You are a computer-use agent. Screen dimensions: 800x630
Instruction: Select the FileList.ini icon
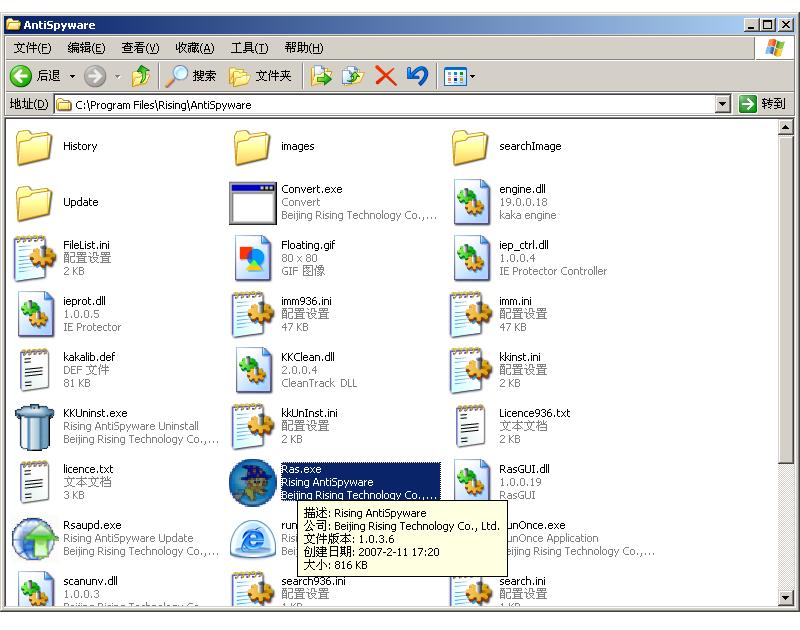pos(35,258)
